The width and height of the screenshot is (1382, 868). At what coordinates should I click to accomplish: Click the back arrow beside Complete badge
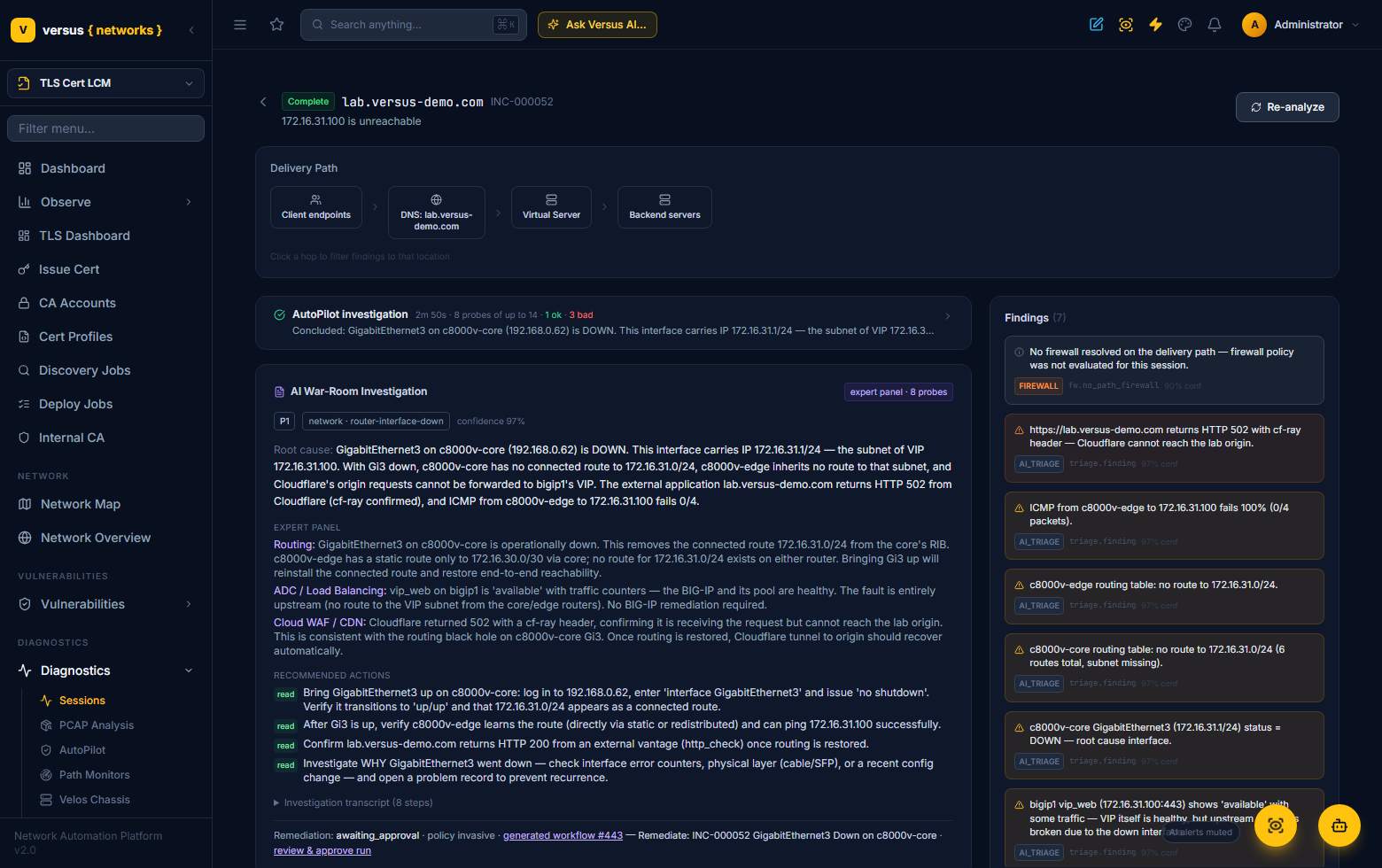pos(263,102)
